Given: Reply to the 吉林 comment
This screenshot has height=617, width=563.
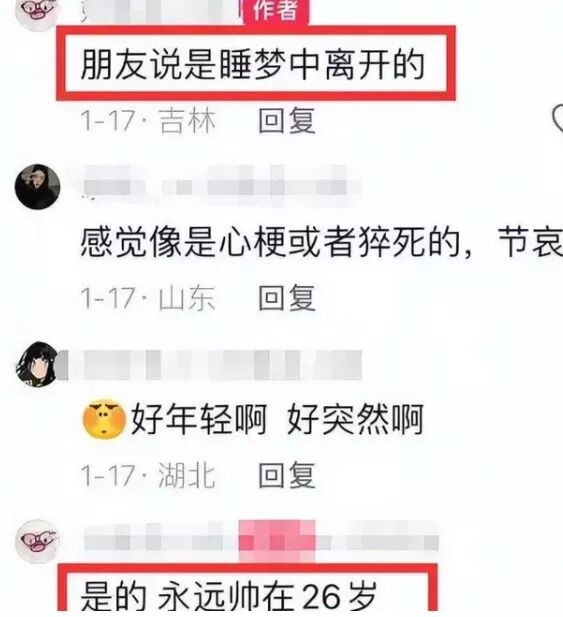Looking at the screenshot, I should pos(287,120).
